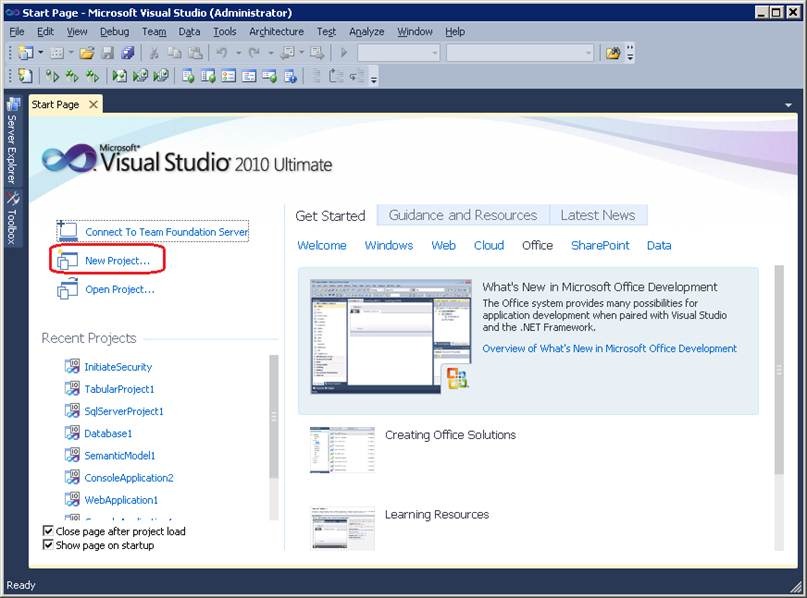807x598 pixels.
Task: Click Creating Office Solutions thumbnail
Action: coord(342,449)
